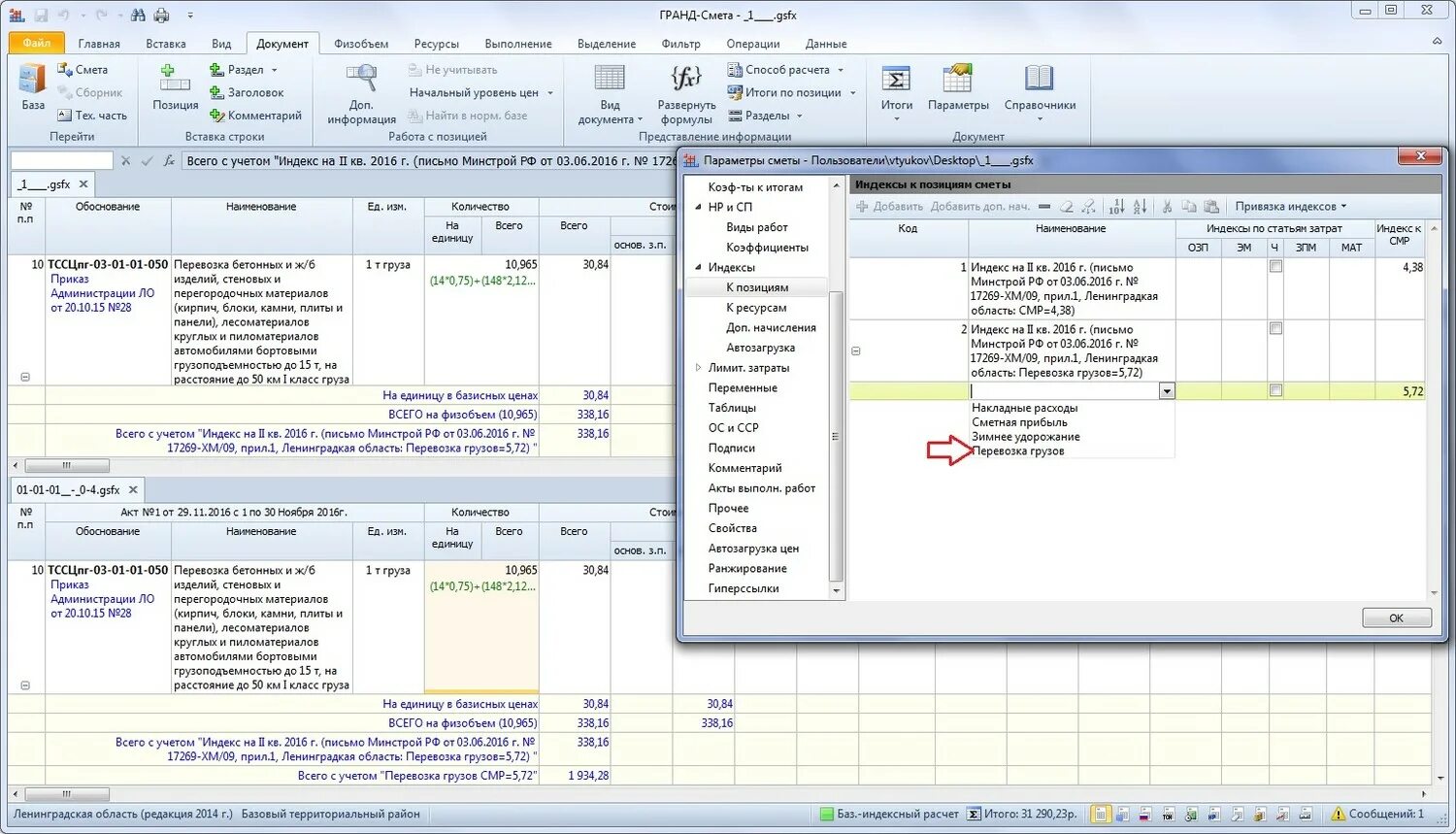The image size is (1456, 834).
Task: Cancel formula bar entry with X icon
Action: [125, 161]
